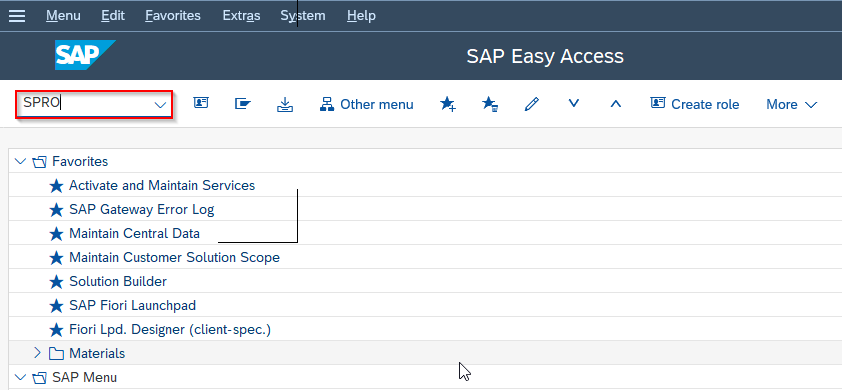Click star icon beside Maintain Customer Solution Scope
842x390 pixels.
click(x=56, y=258)
